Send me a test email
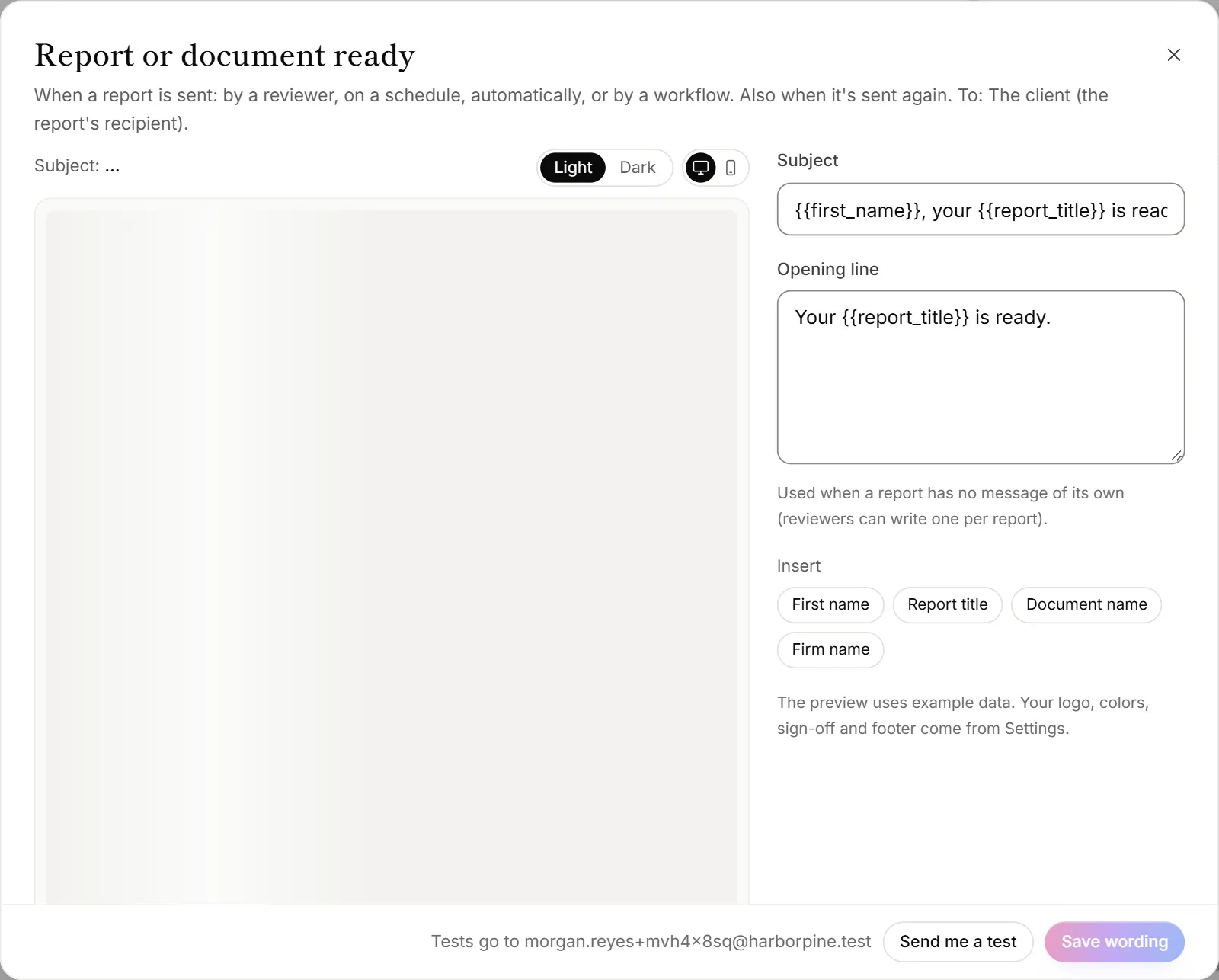Viewport: 1219px width, 980px height. [x=958, y=942]
